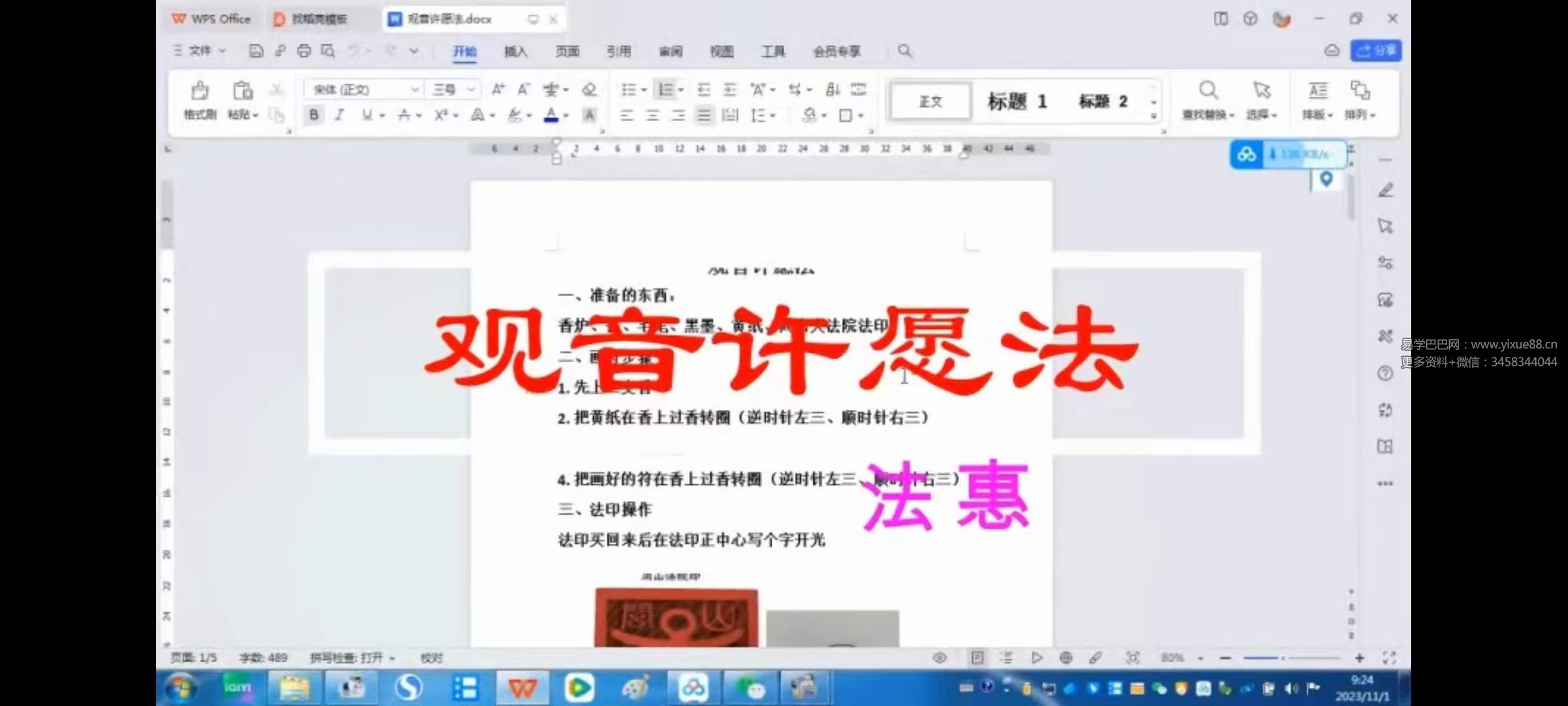Increase font size with the A+ icon
This screenshot has height=706, width=1568.
(x=498, y=90)
